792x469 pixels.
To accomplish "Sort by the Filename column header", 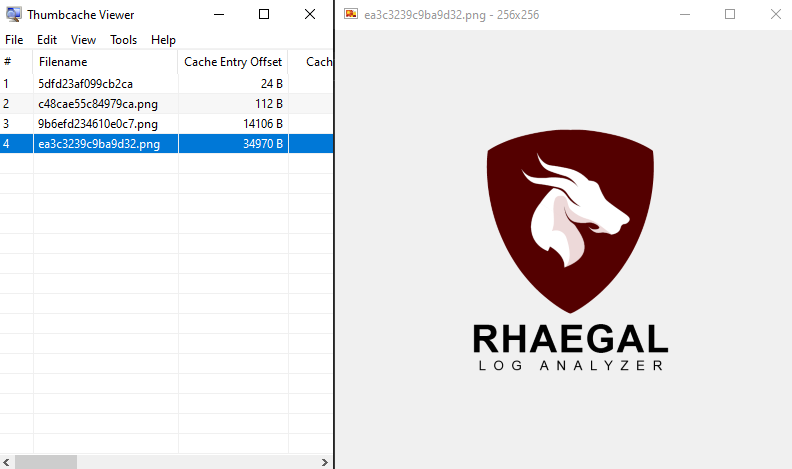I will pyautogui.click(x=106, y=62).
